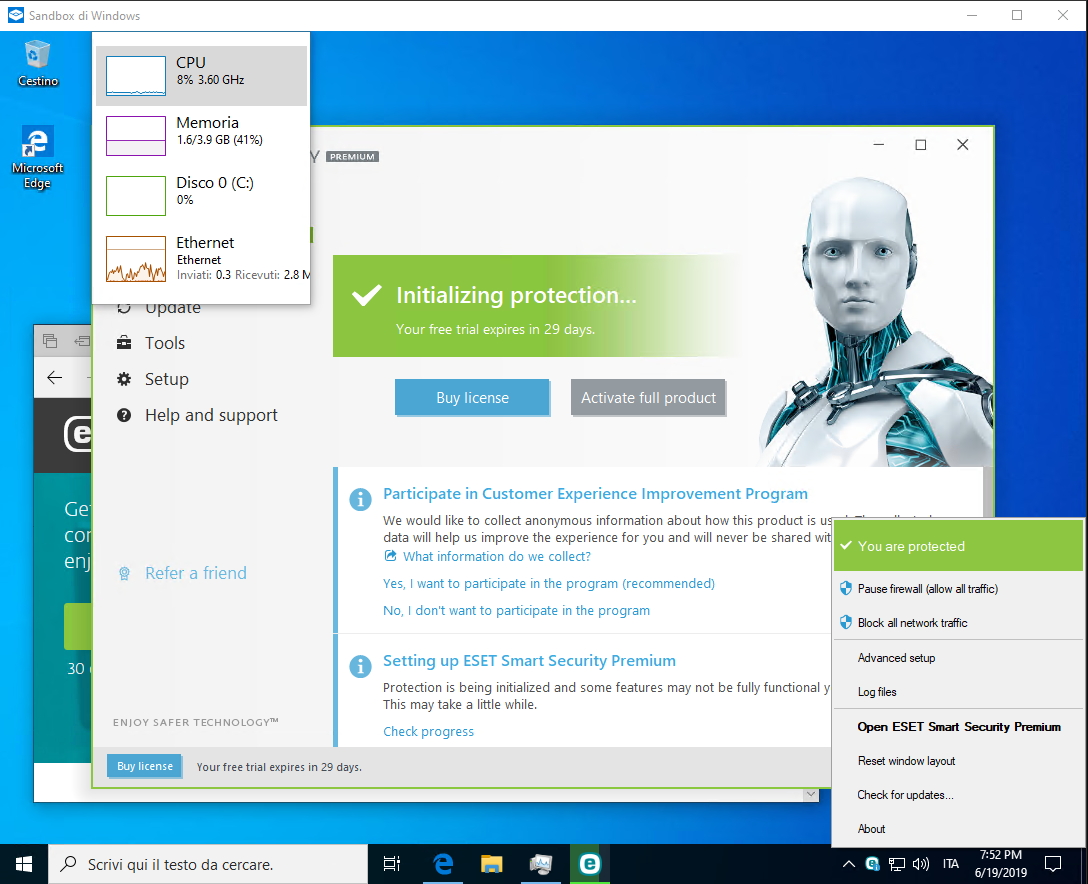Open File Explorer from the taskbar
The image size is (1088, 884).
click(x=491, y=864)
